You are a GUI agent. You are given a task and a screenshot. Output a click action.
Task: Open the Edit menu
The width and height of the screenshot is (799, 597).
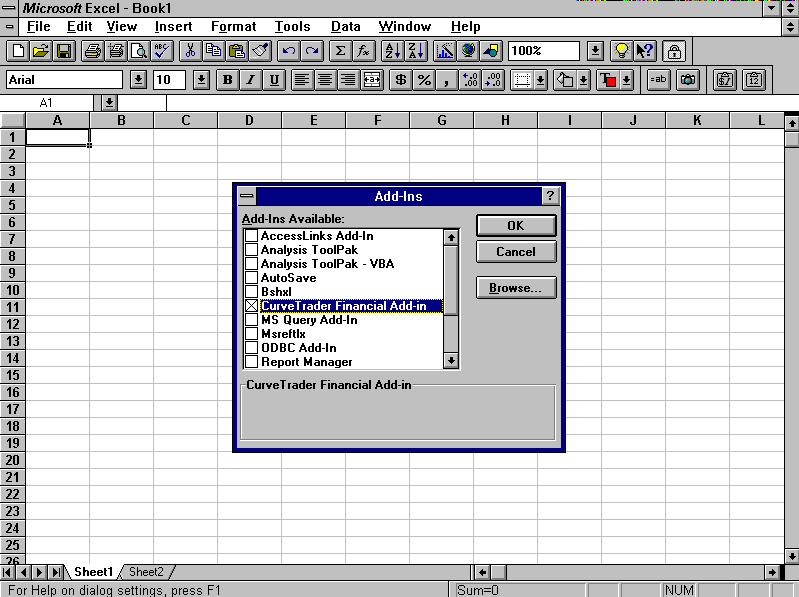pos(79,26)
